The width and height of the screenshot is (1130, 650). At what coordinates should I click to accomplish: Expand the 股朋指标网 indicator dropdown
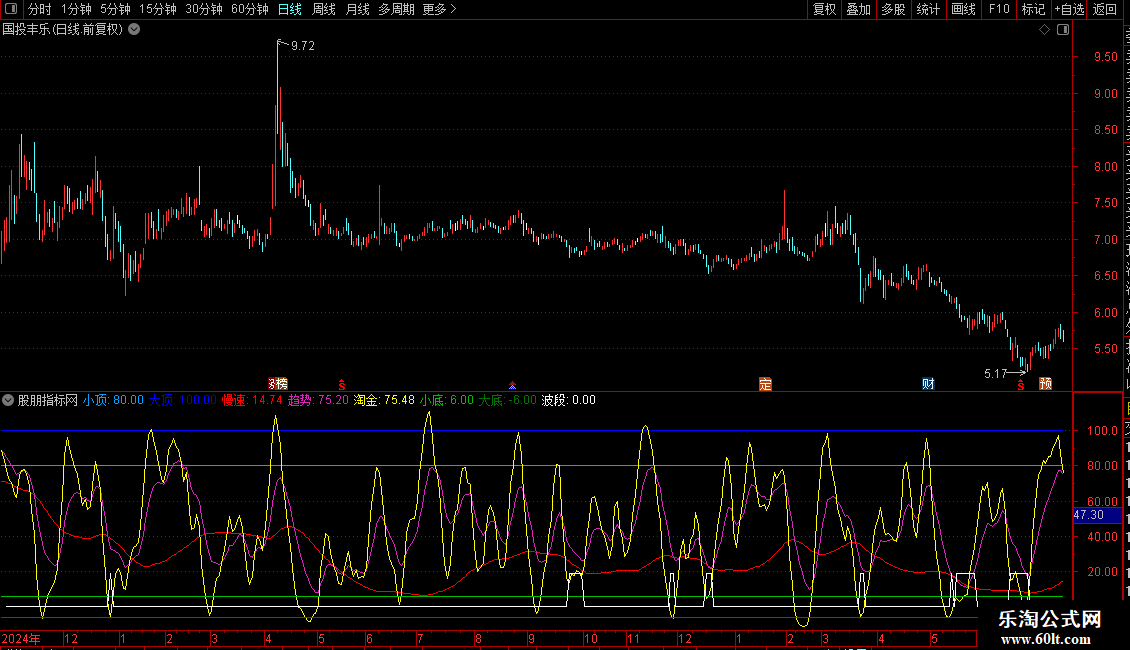8,400
